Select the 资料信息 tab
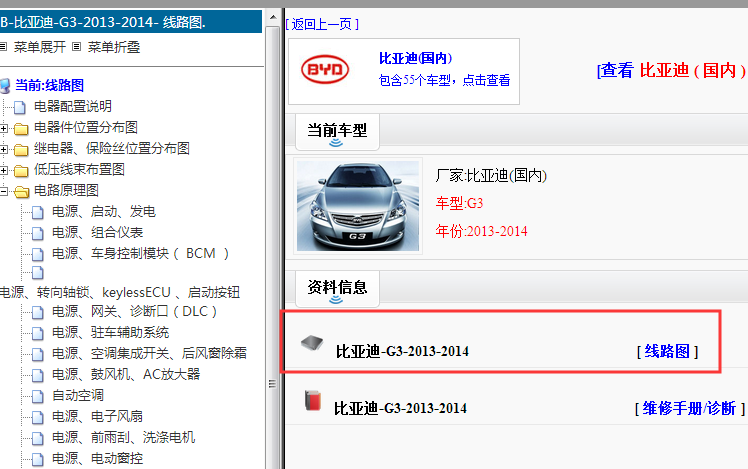The image size is (748, 469). (x=337, y=289)
